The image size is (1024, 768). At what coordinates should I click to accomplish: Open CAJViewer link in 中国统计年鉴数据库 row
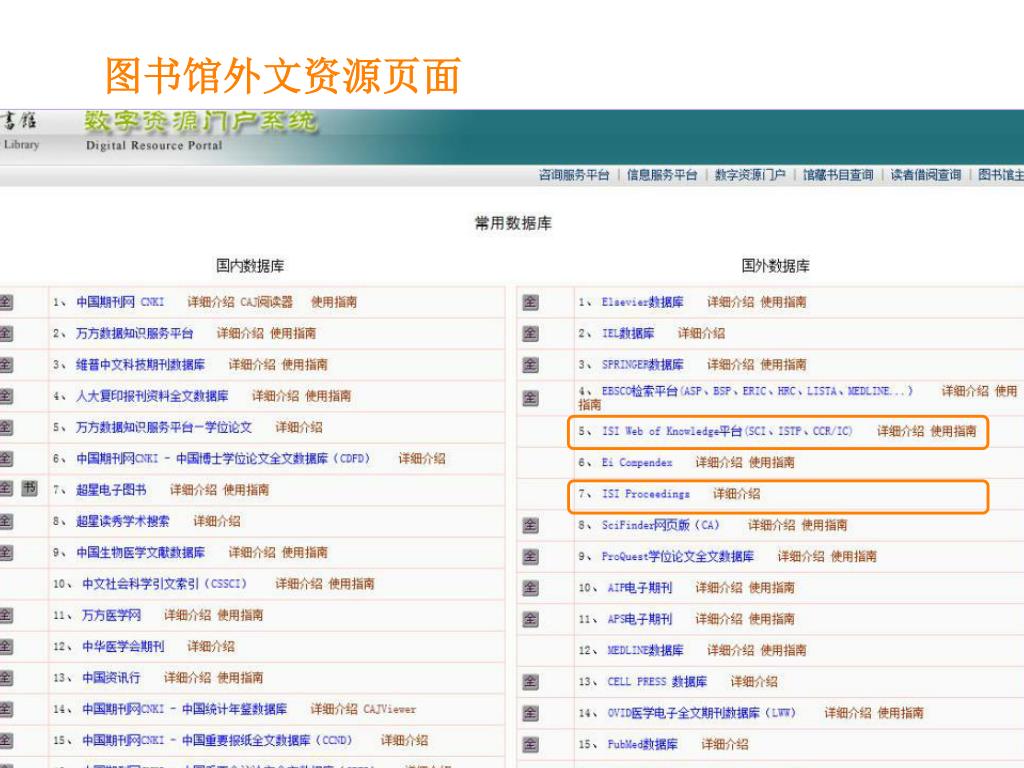390,709
